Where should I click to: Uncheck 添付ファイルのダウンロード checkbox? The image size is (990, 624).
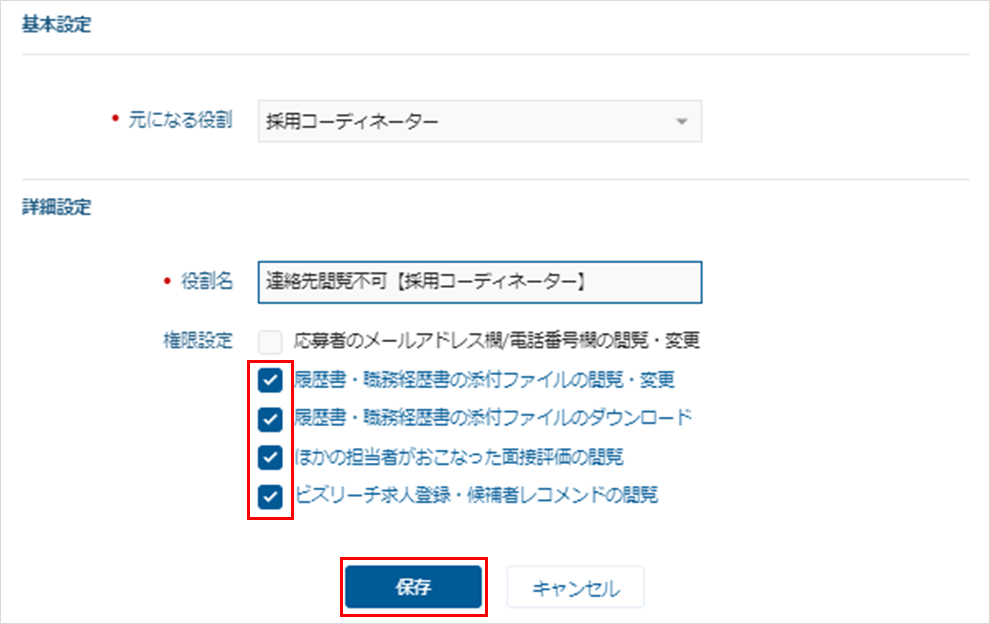[270, 419]
